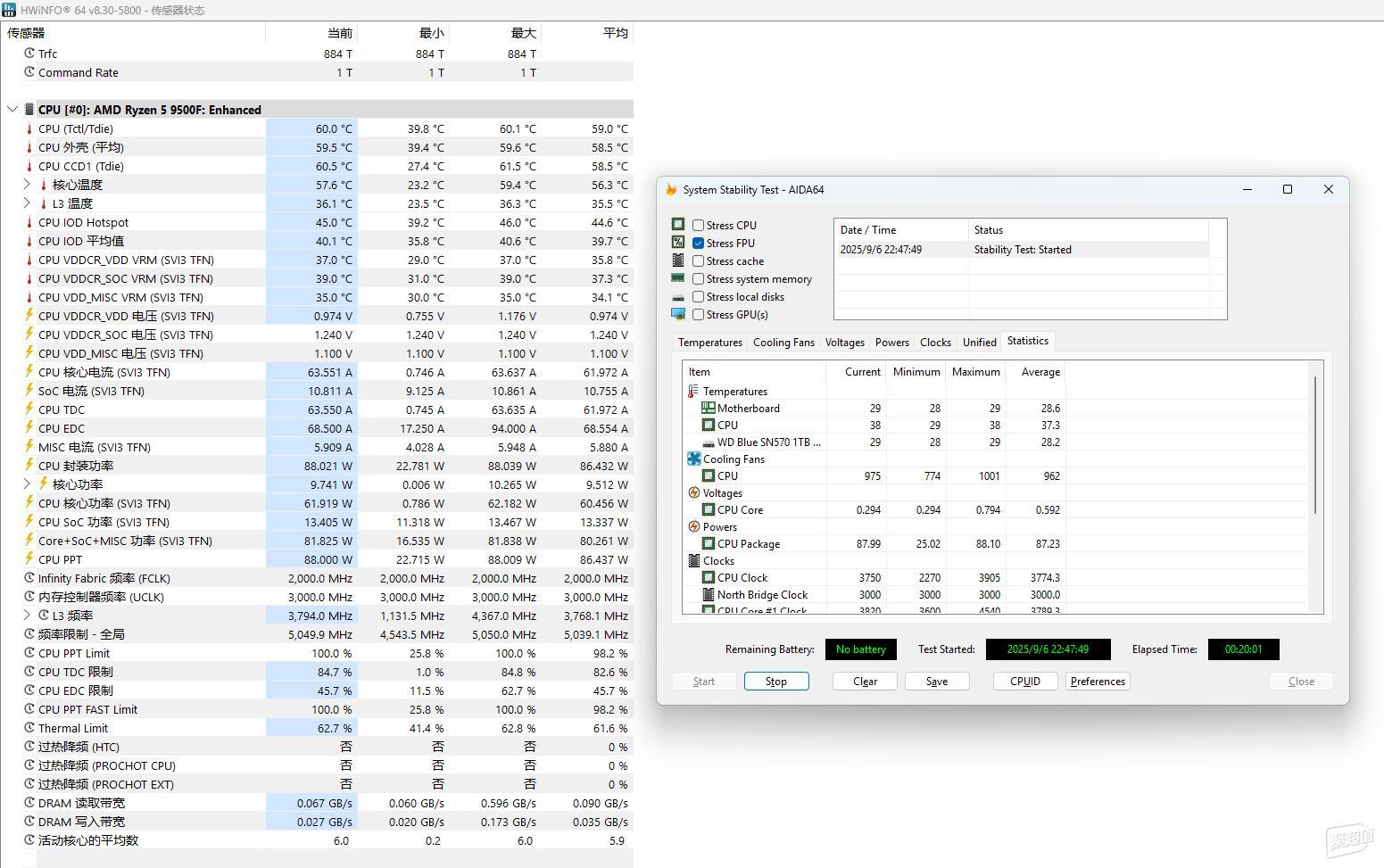
Task: Click the thermometer icon of CPU (Tctl/Tdie) row
Action: coord(29,128)
